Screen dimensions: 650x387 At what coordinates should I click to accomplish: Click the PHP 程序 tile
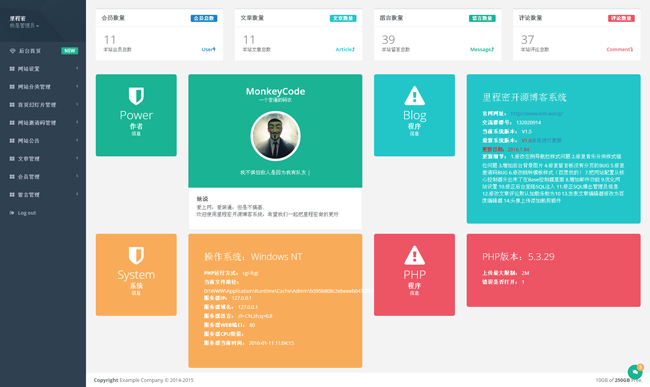point(414,275)
